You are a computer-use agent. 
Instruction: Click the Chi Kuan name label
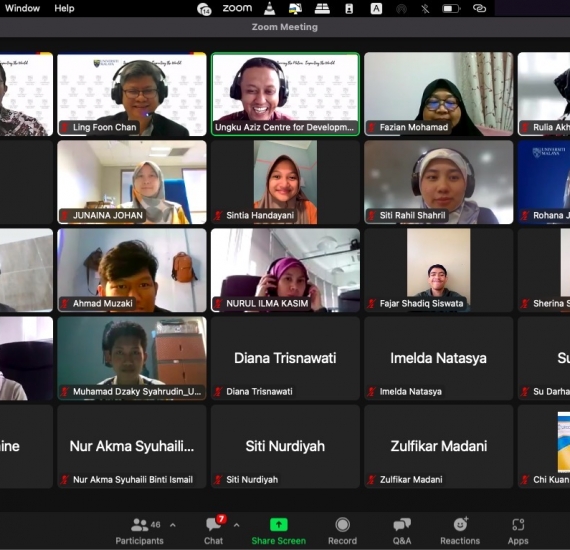[x=551, y=479]
